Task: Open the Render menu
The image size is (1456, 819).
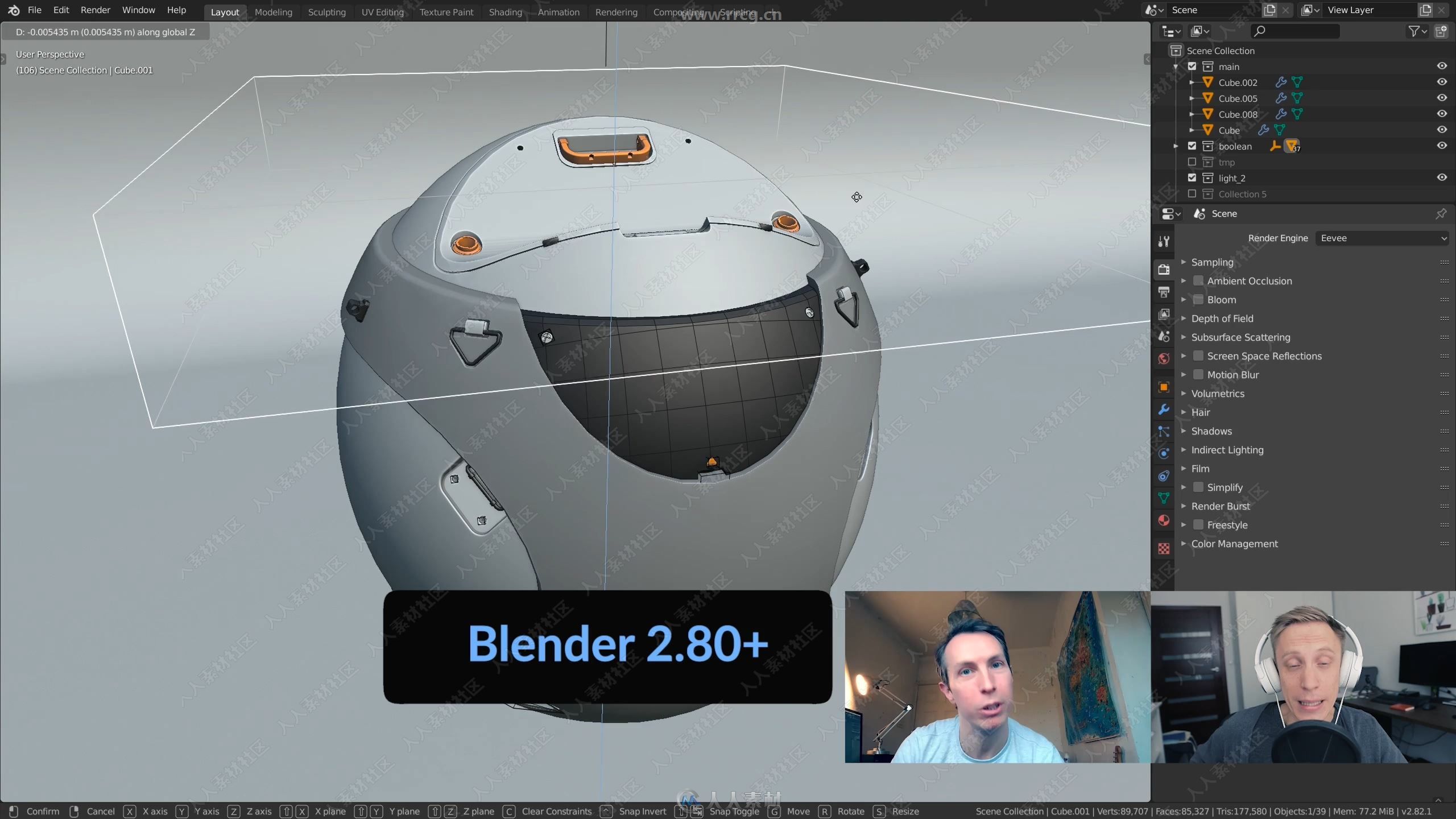Action: pyautogui.click(x=95, y=10)
